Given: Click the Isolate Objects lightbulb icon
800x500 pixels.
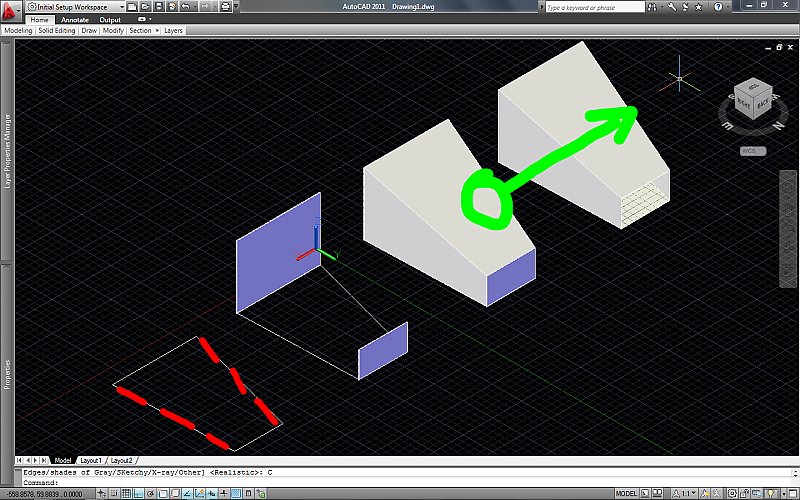Looking at the screenshot, I should (x=770, y=493).
